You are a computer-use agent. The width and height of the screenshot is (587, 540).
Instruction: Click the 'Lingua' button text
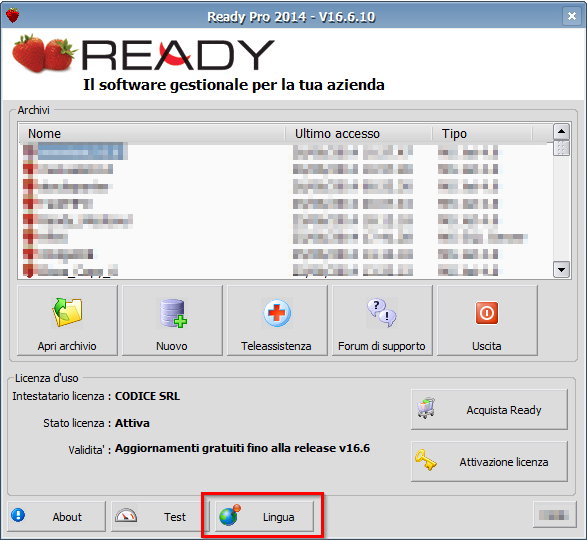(279, 517)
